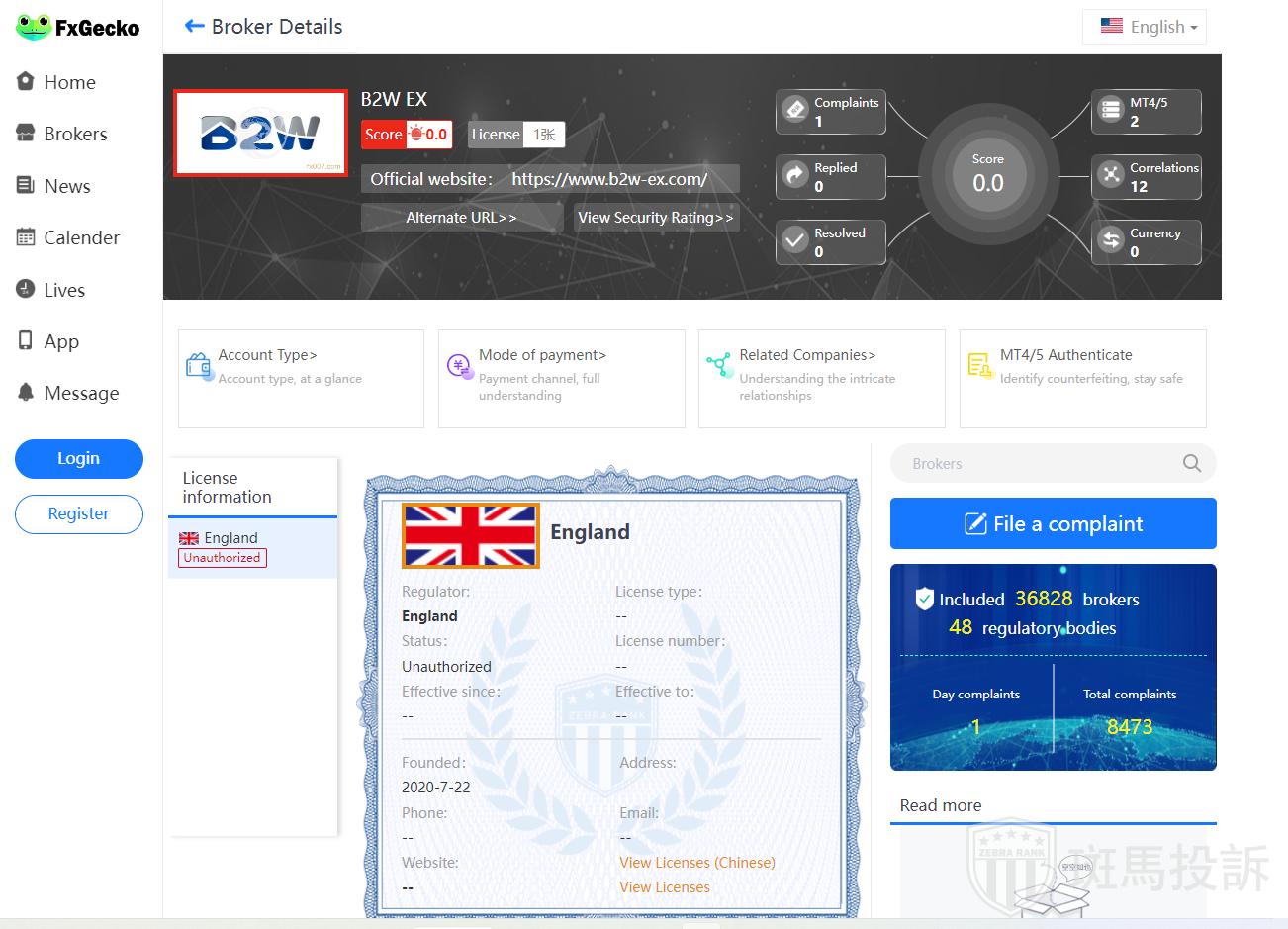Click the Currency exchange icon
Image resolution: width=1288 pixels, height=929 pixels.
pos(1111,240)
